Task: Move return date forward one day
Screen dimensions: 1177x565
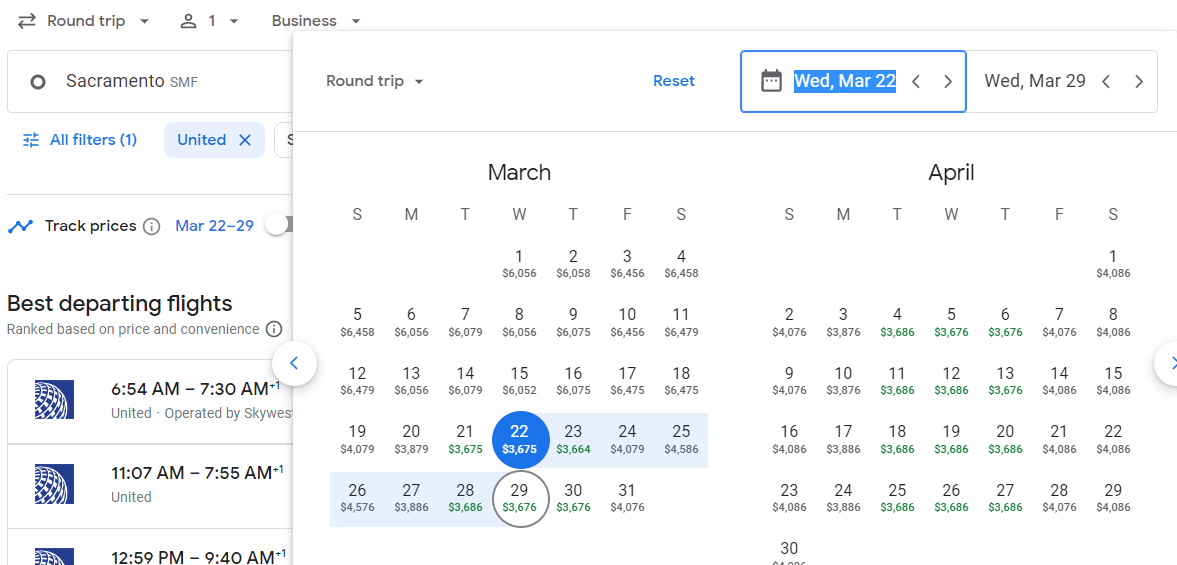Action: [x=1139, y=82]
